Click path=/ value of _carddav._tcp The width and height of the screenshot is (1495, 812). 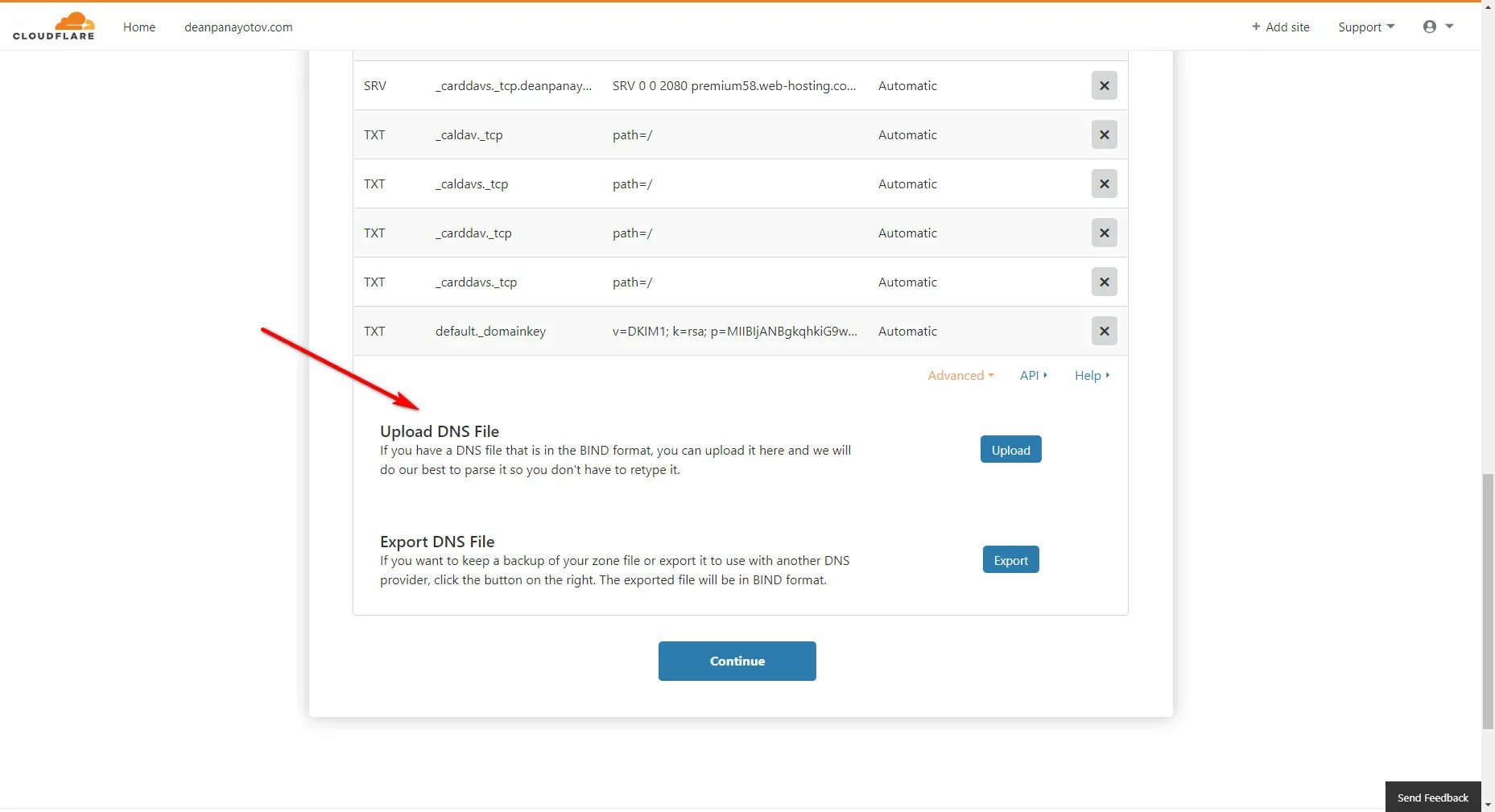tap(632, 233)
